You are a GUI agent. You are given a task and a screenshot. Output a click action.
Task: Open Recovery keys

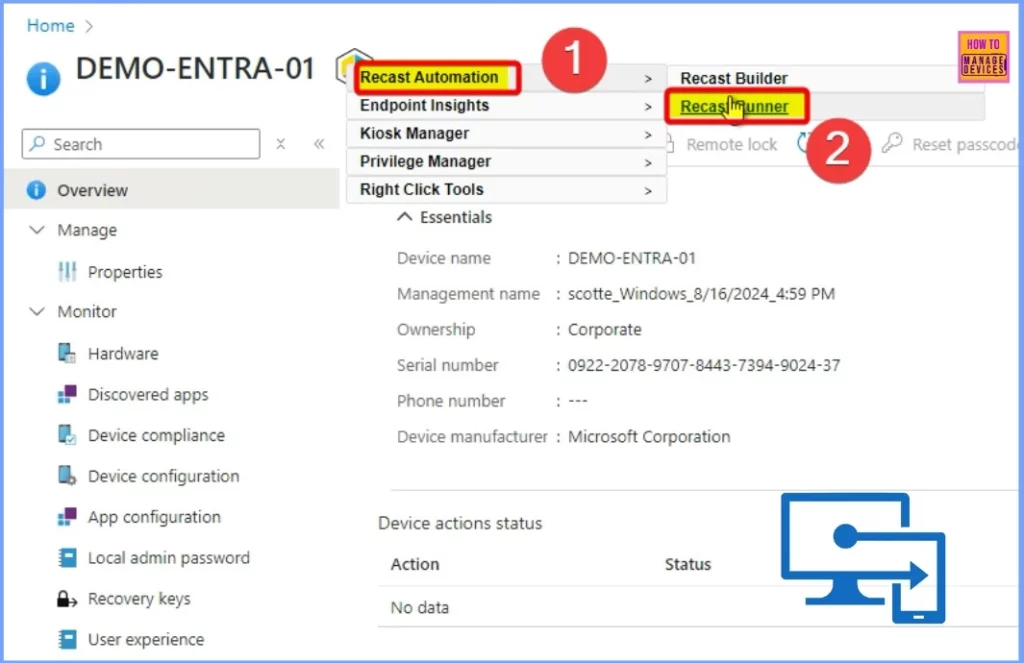[x=139, y=598]
